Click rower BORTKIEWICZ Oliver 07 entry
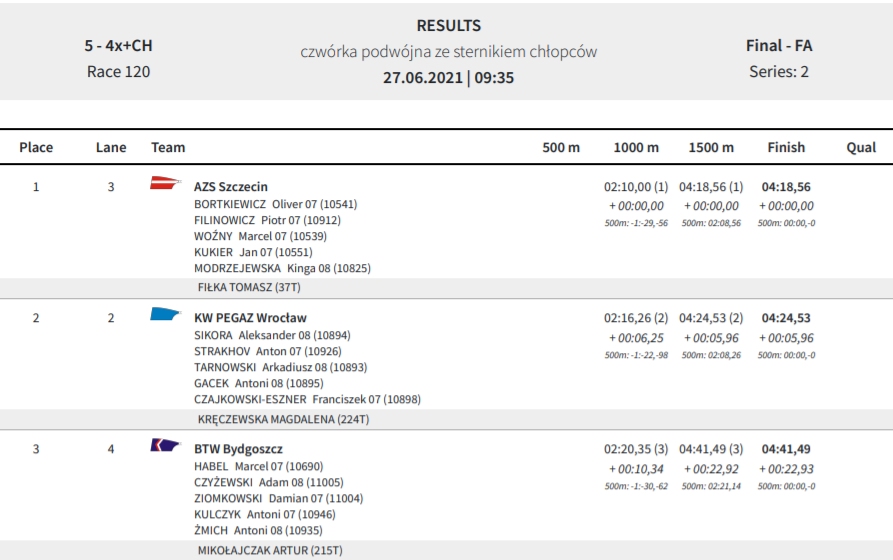893x560 pixels. pos(276,204)
